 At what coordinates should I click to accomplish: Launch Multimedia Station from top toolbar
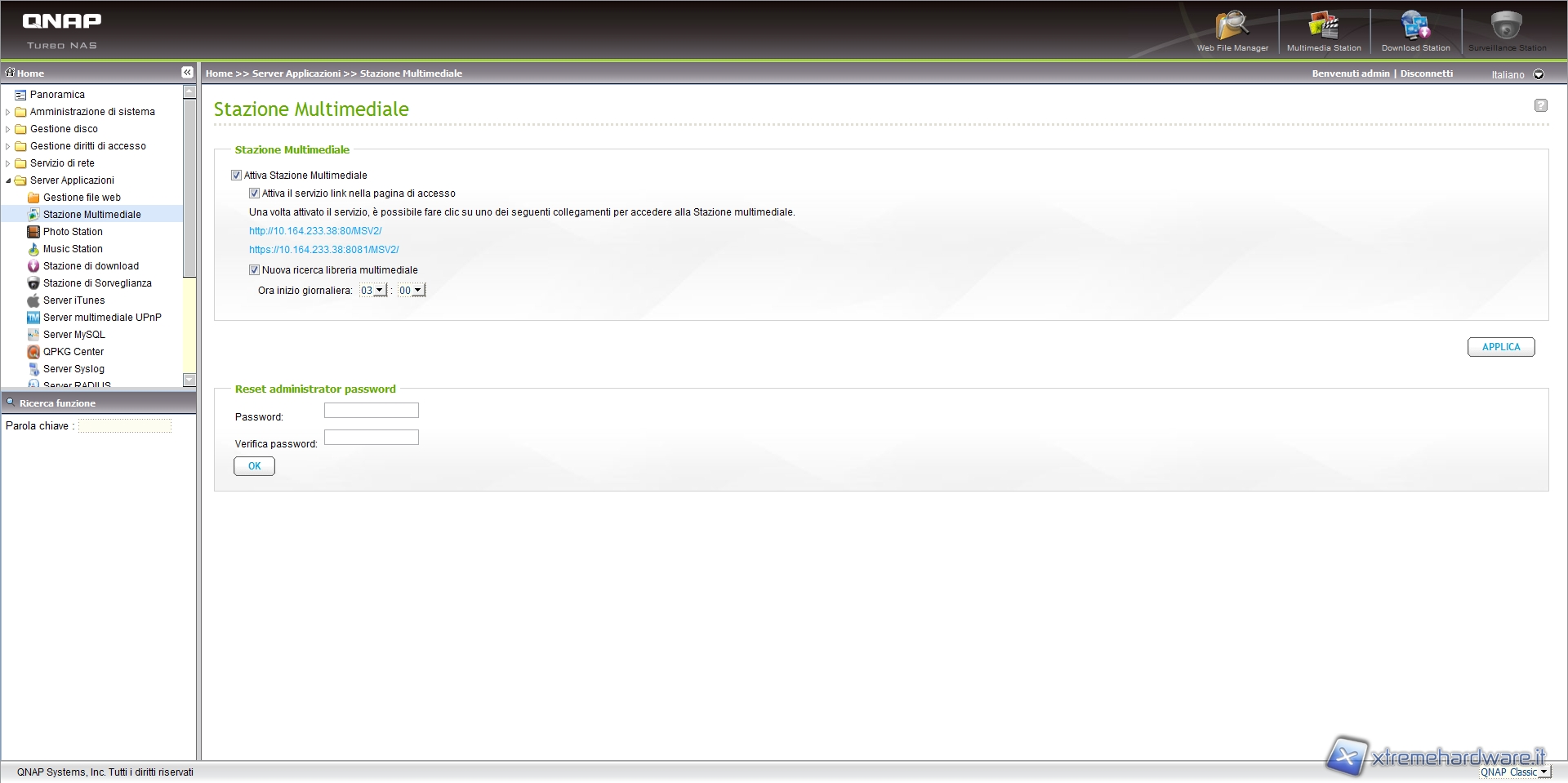coord(1323,28)
